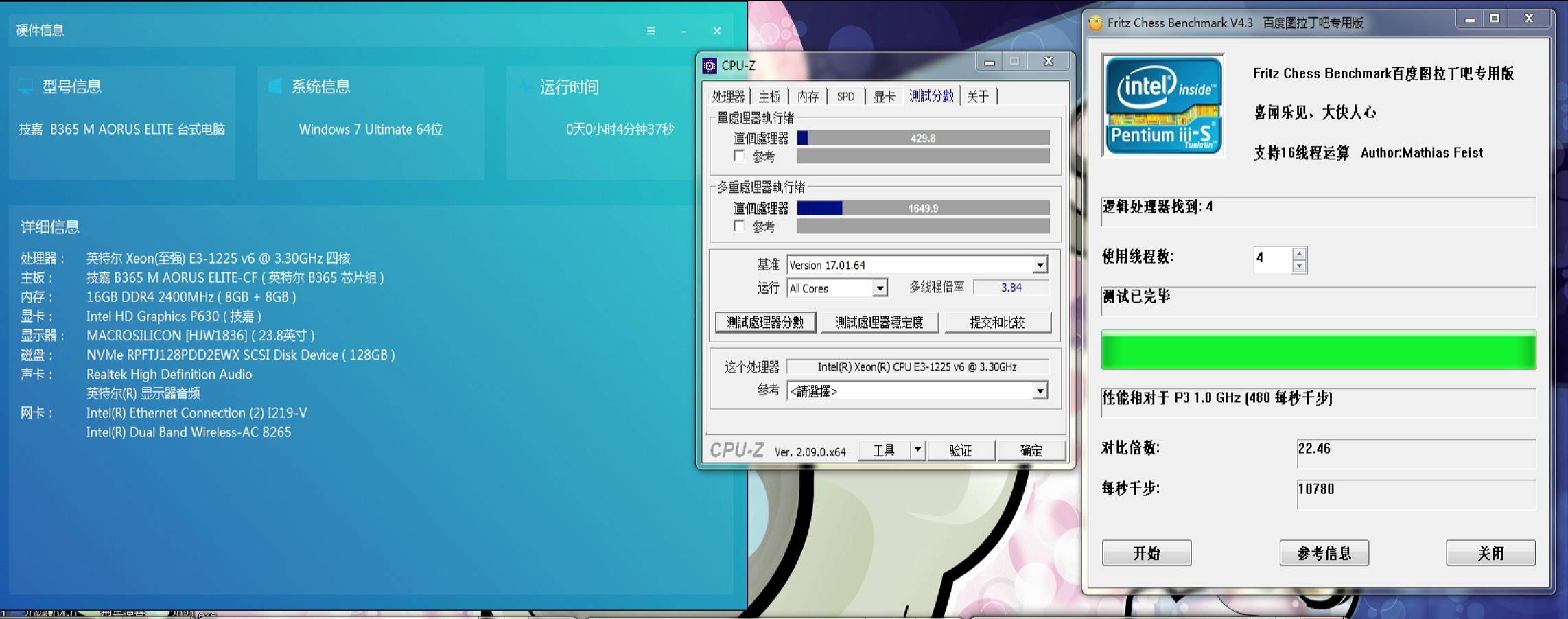Click the Intel Pentium III-S logo image

1163,105
